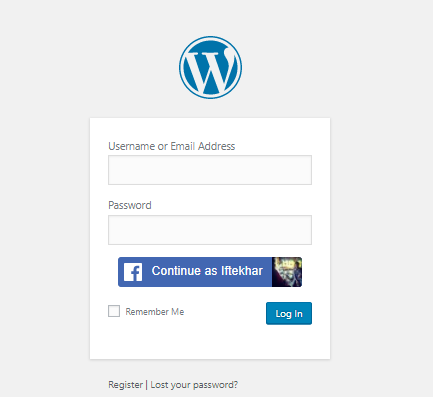Click the WordPress logo above the form

tap(210, 67)
